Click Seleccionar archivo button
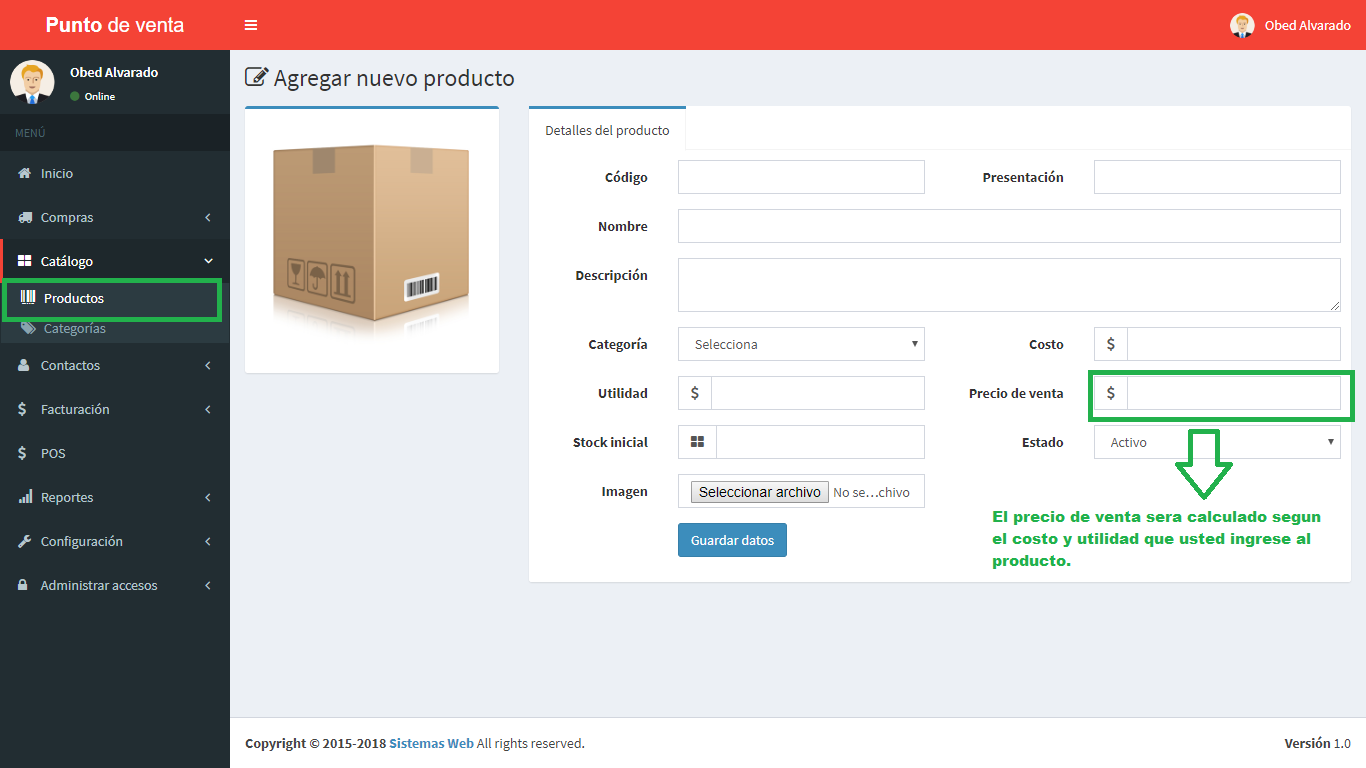Image resolution: width=1366 pixels, height=768 pixels. (760, 492)
